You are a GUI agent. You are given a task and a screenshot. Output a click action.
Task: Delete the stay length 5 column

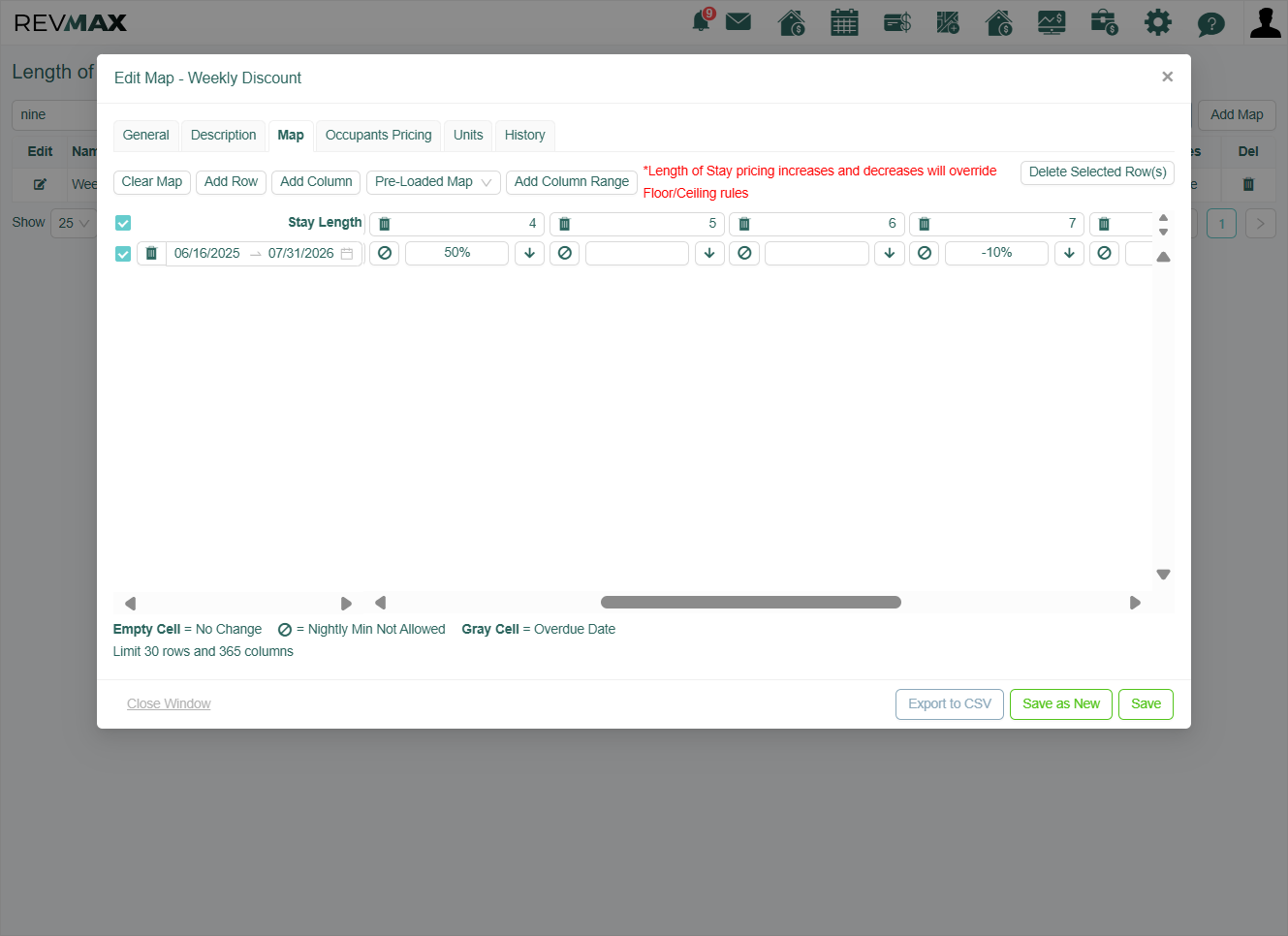click(565, 224)
